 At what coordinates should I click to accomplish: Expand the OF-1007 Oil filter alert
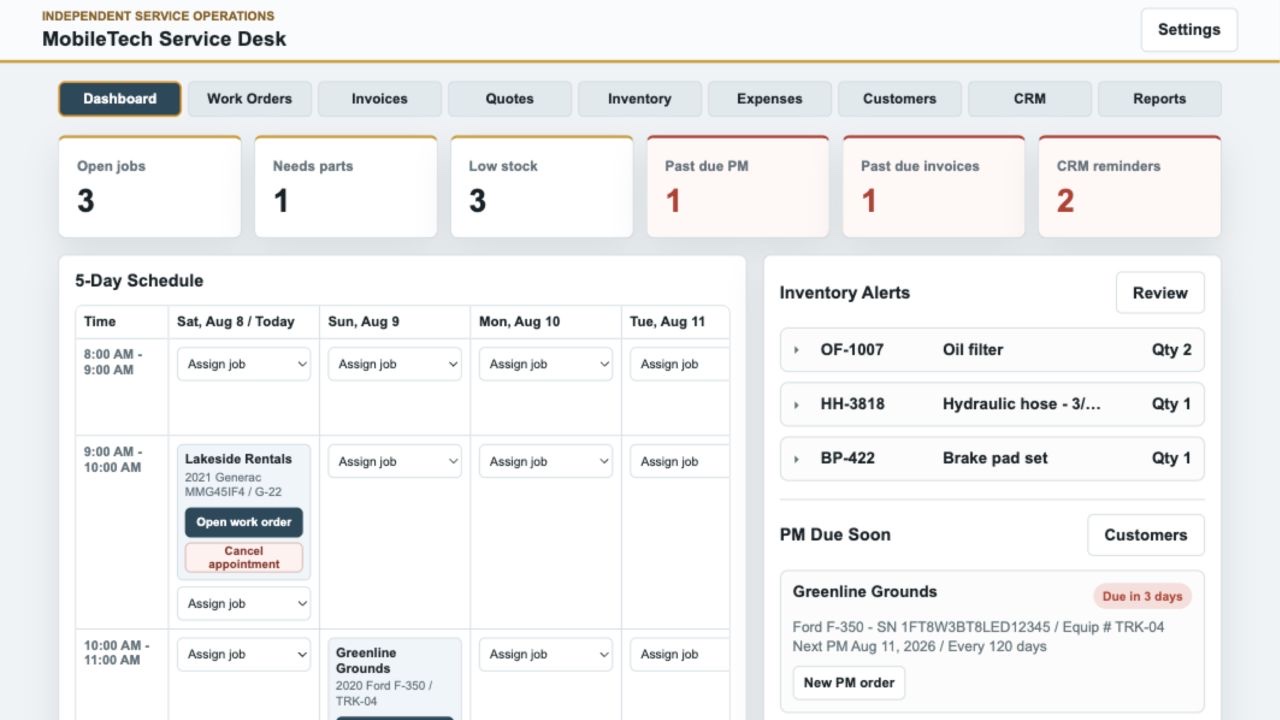(x=992, y=350)
